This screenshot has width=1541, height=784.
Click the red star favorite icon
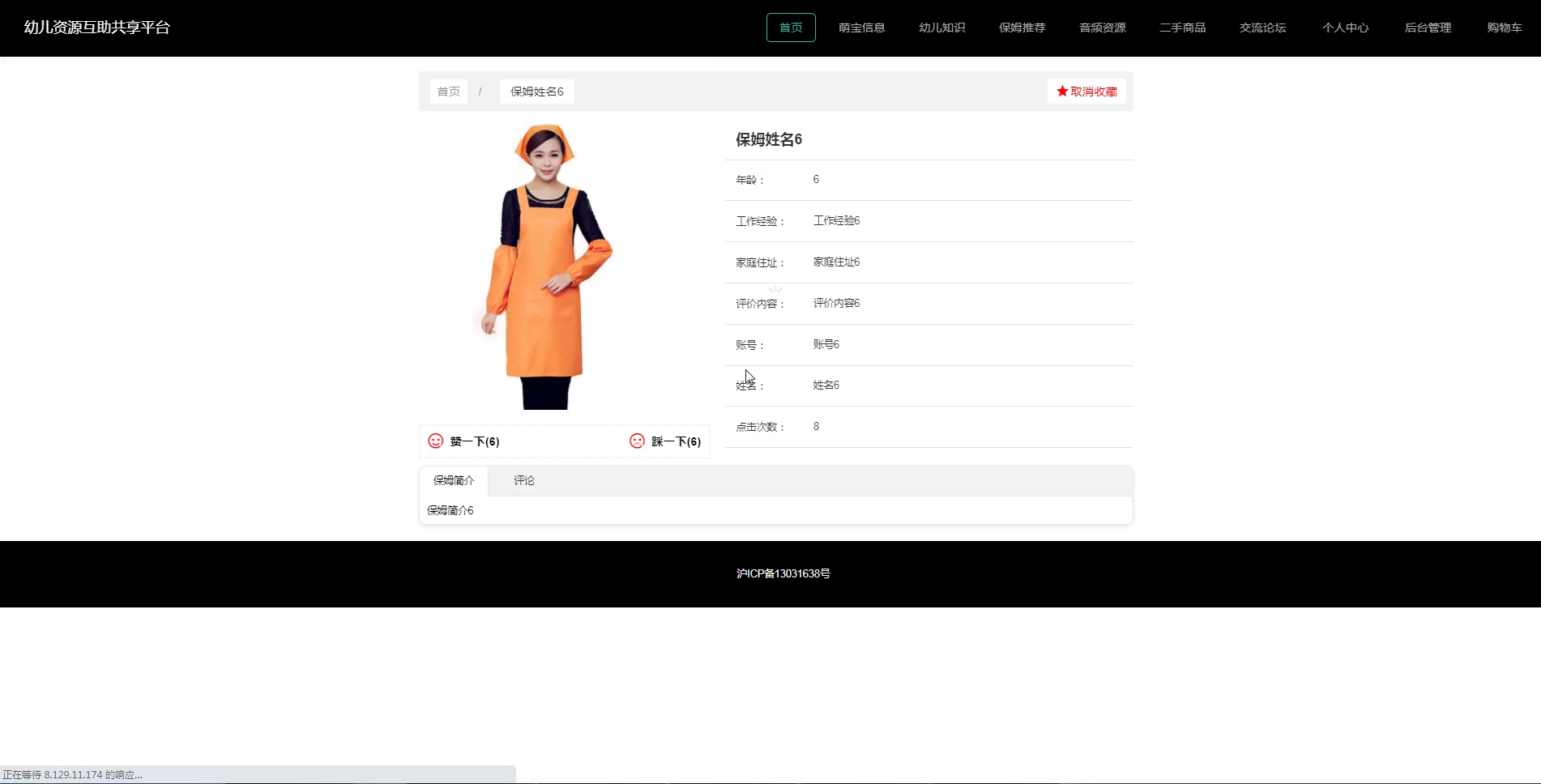click(1062, 92)
